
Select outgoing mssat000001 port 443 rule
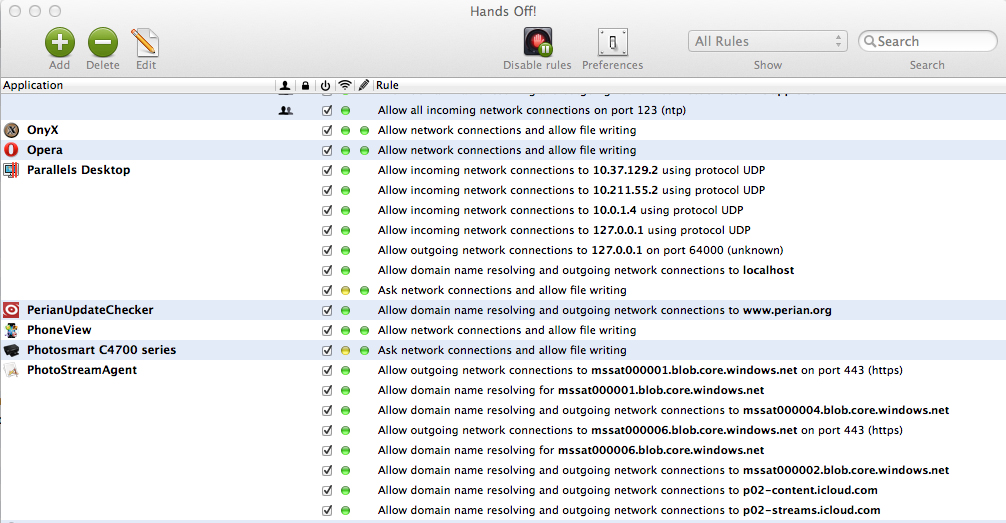click(640, 370)
